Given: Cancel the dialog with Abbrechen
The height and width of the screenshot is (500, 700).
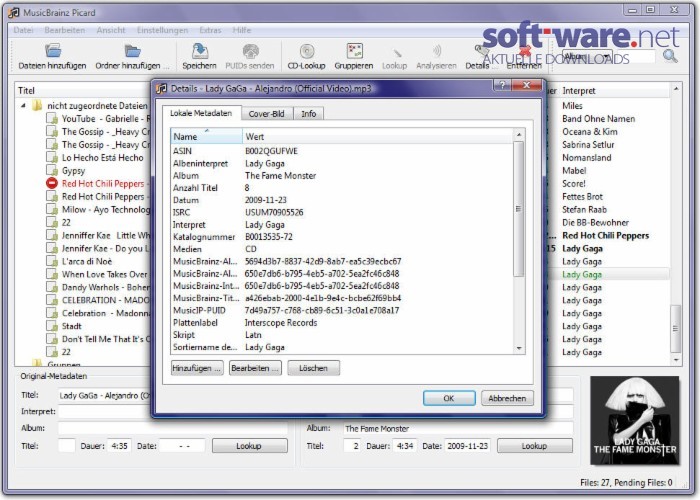Looking at the screenshot, I should point(507,398).
